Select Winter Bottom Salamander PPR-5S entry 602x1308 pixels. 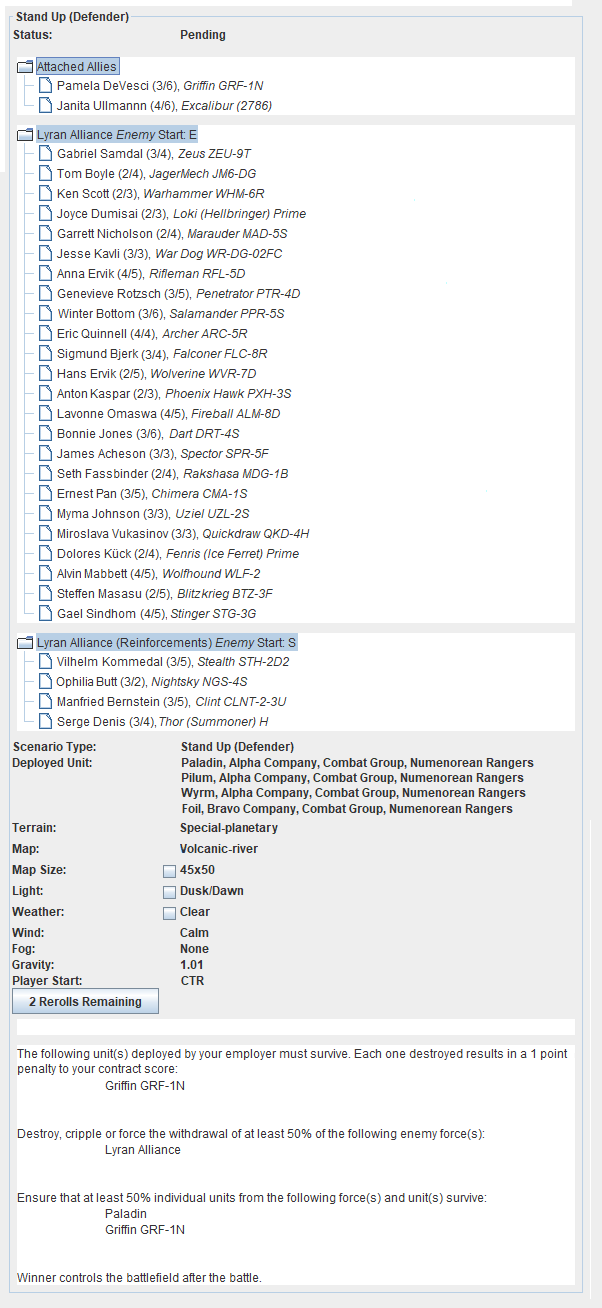click(170, 314)
